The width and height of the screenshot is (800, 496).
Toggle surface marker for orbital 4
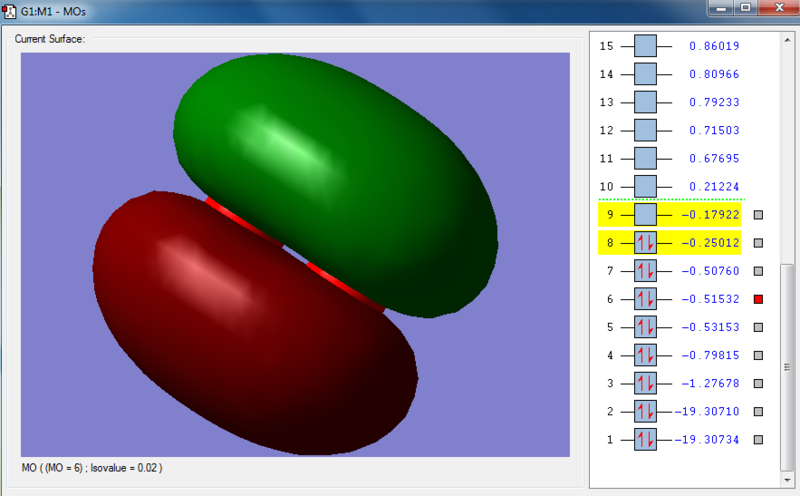(758, 355)
